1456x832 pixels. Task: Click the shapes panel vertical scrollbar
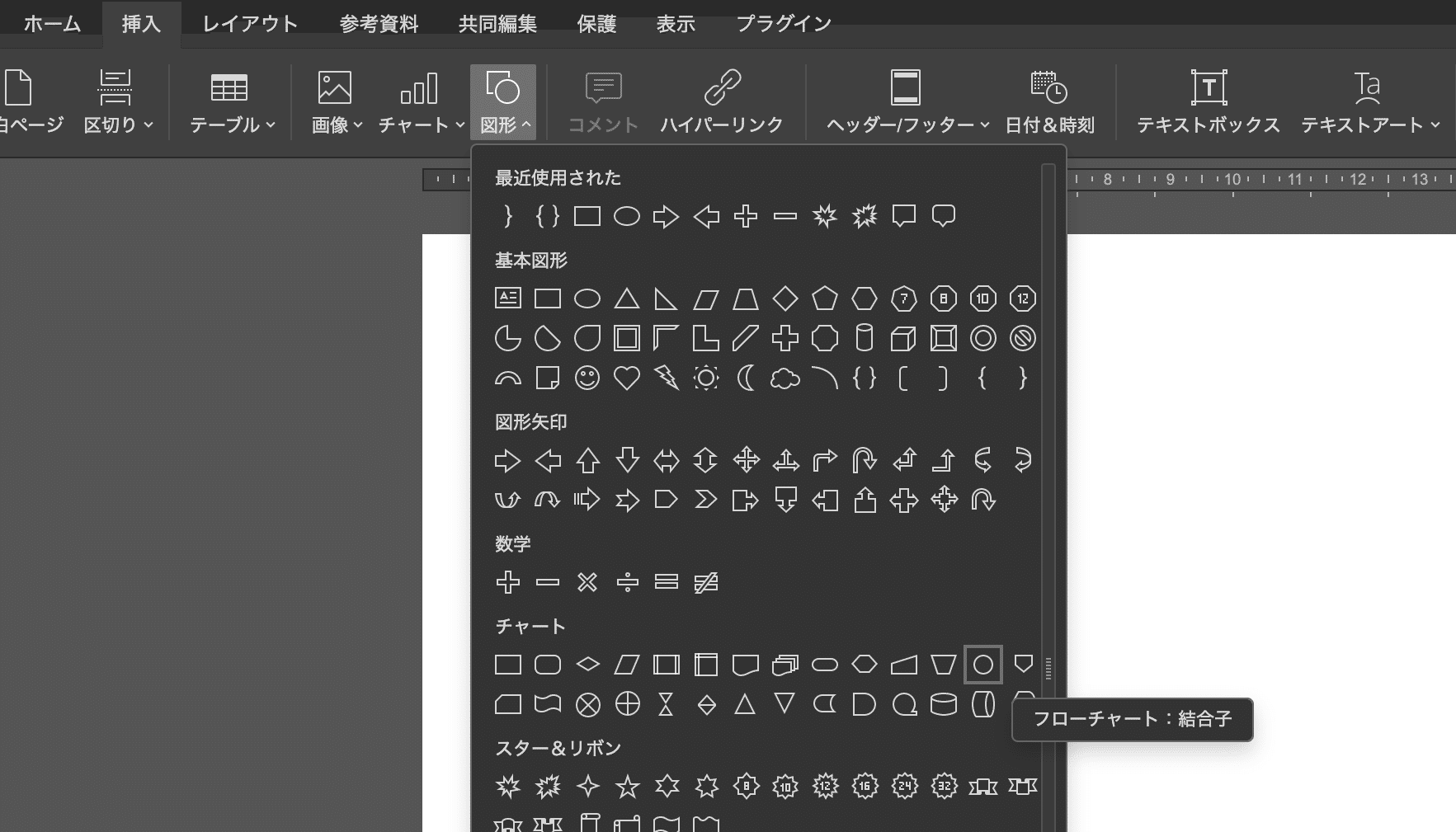pyautogui.click(x=1048, y=495)
